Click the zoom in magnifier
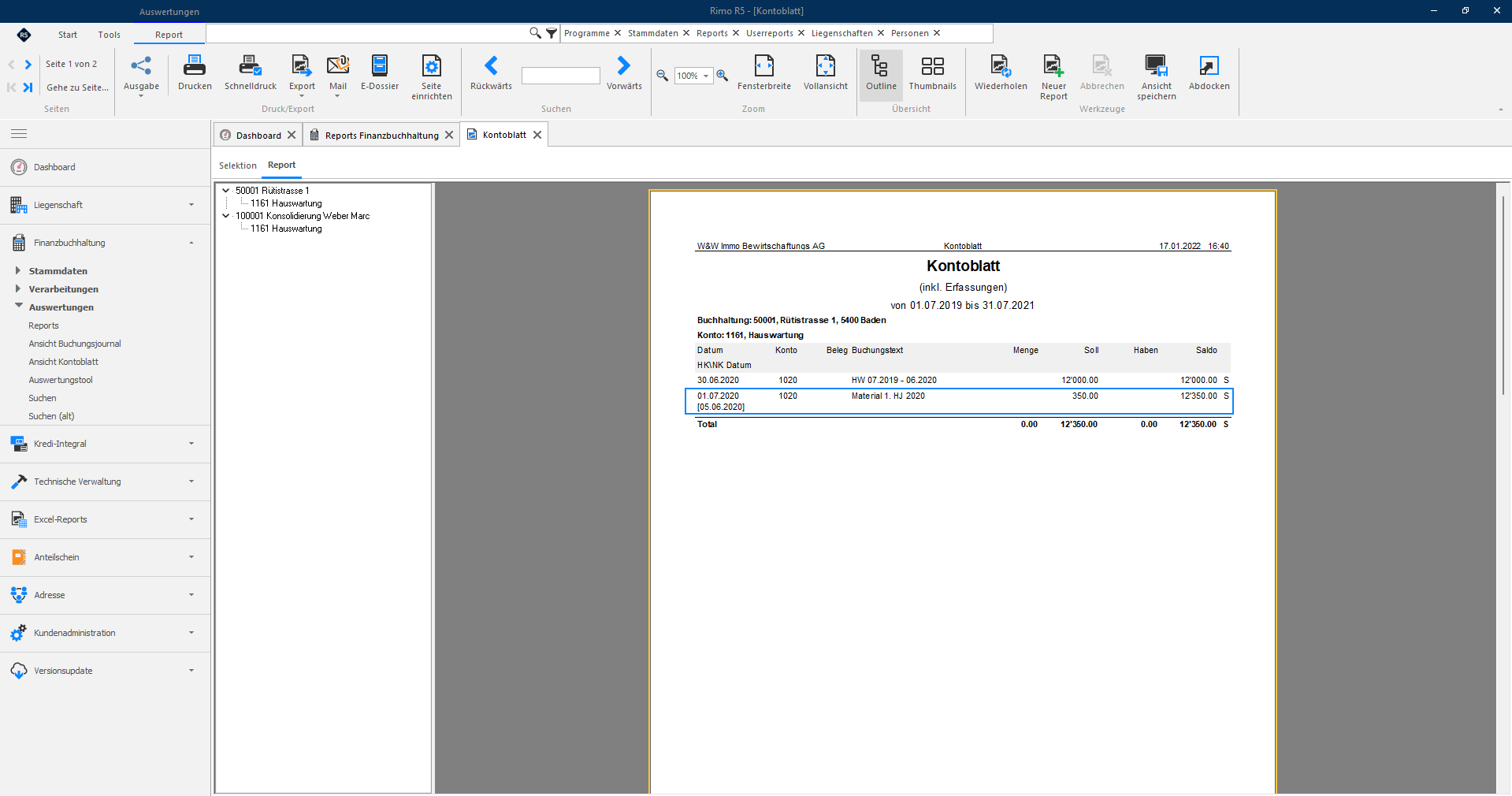This screenshot has height=796, width=1512. coord(723,76)
